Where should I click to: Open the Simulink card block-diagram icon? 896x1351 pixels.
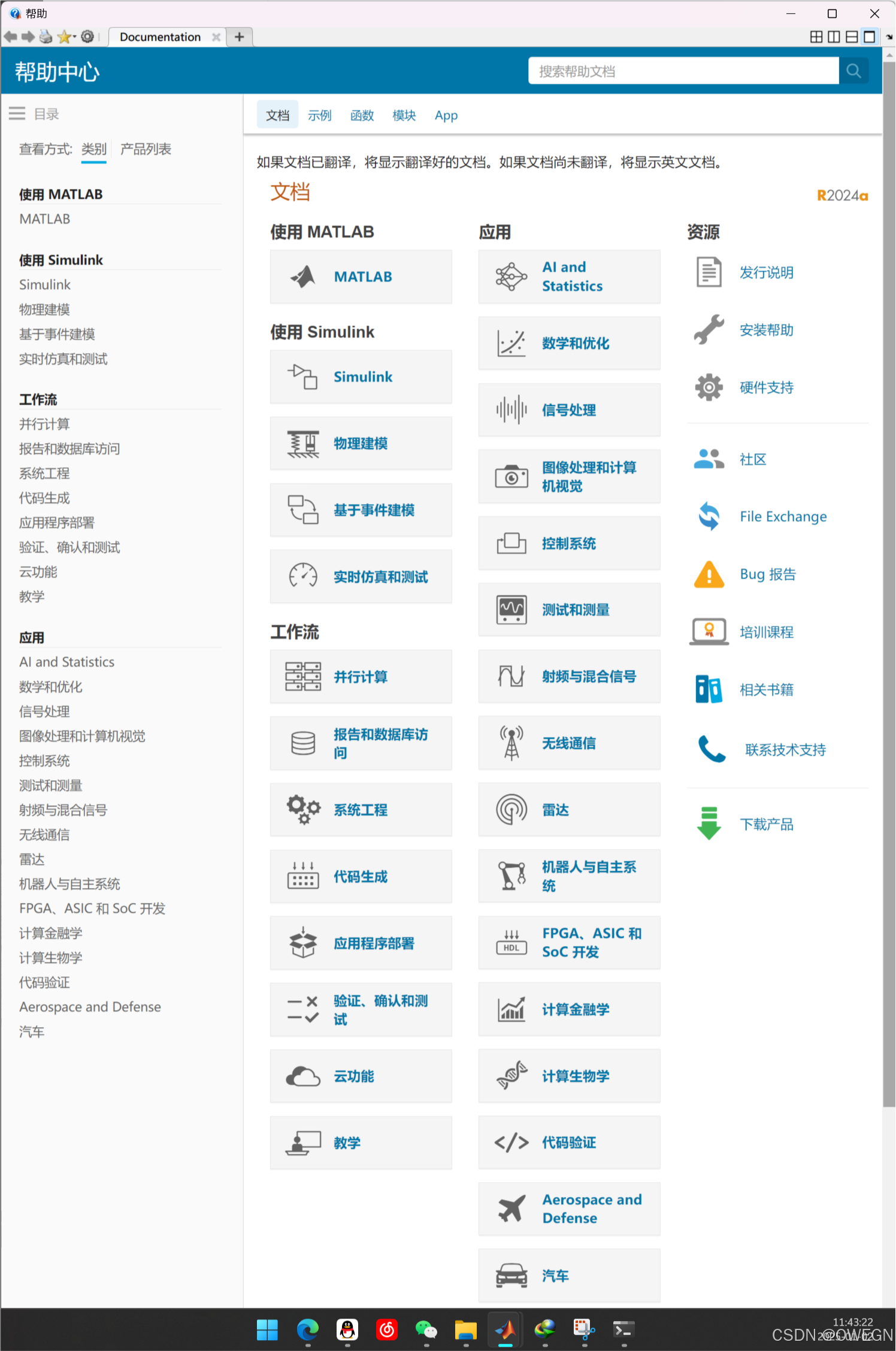click(303, 377)
